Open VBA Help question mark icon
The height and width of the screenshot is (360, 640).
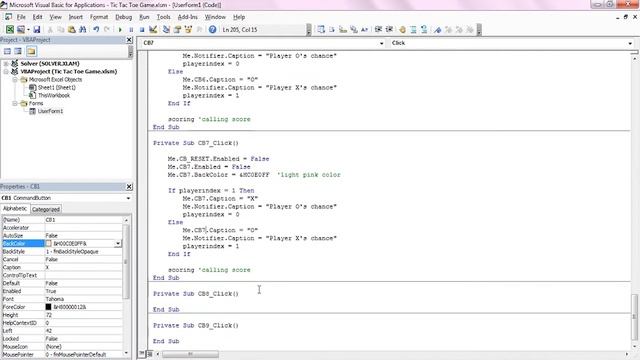point(212,29)
